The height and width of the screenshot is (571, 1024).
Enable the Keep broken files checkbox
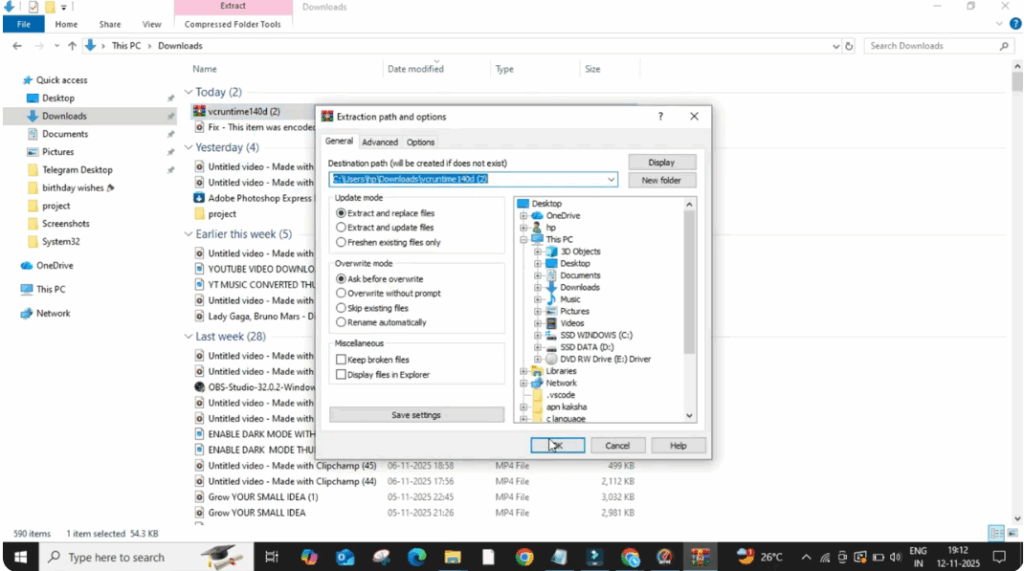[341, 360]
